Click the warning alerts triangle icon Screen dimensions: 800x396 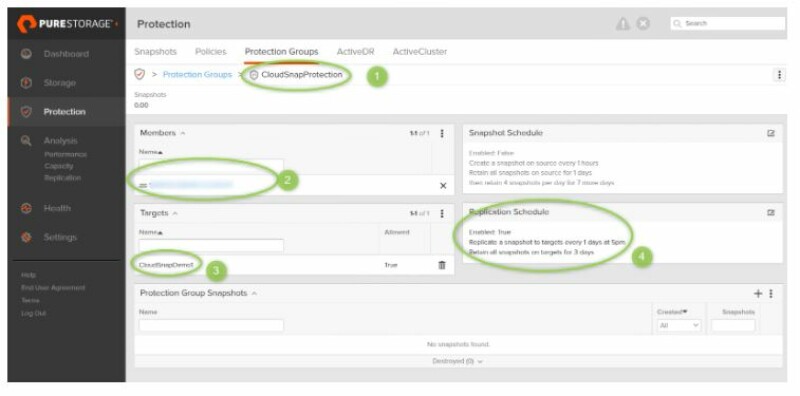(x=622, y=23)
